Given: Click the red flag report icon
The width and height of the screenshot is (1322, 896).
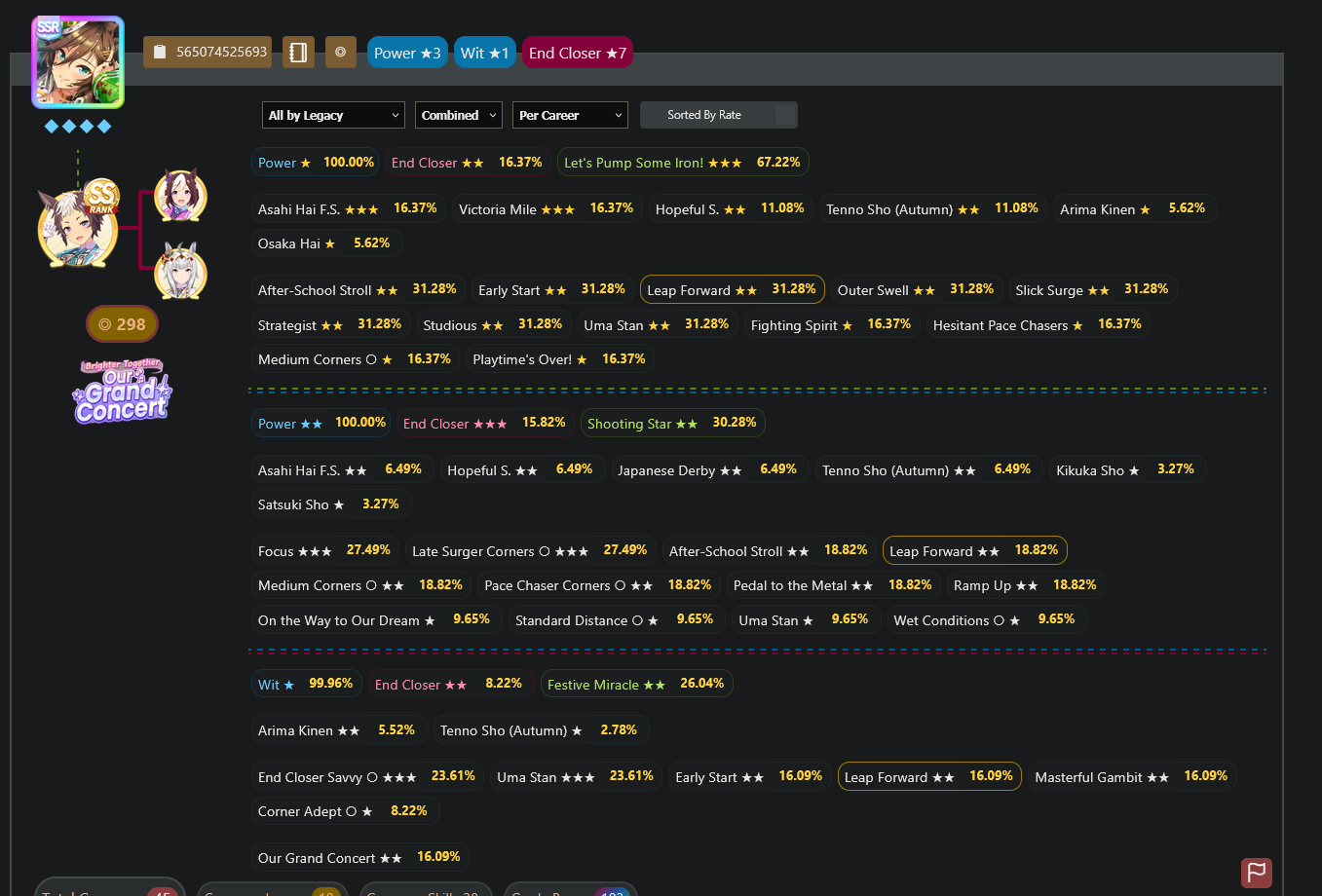Looking at the screenshot, I should pyautogui.click(x=1257, y=873).
